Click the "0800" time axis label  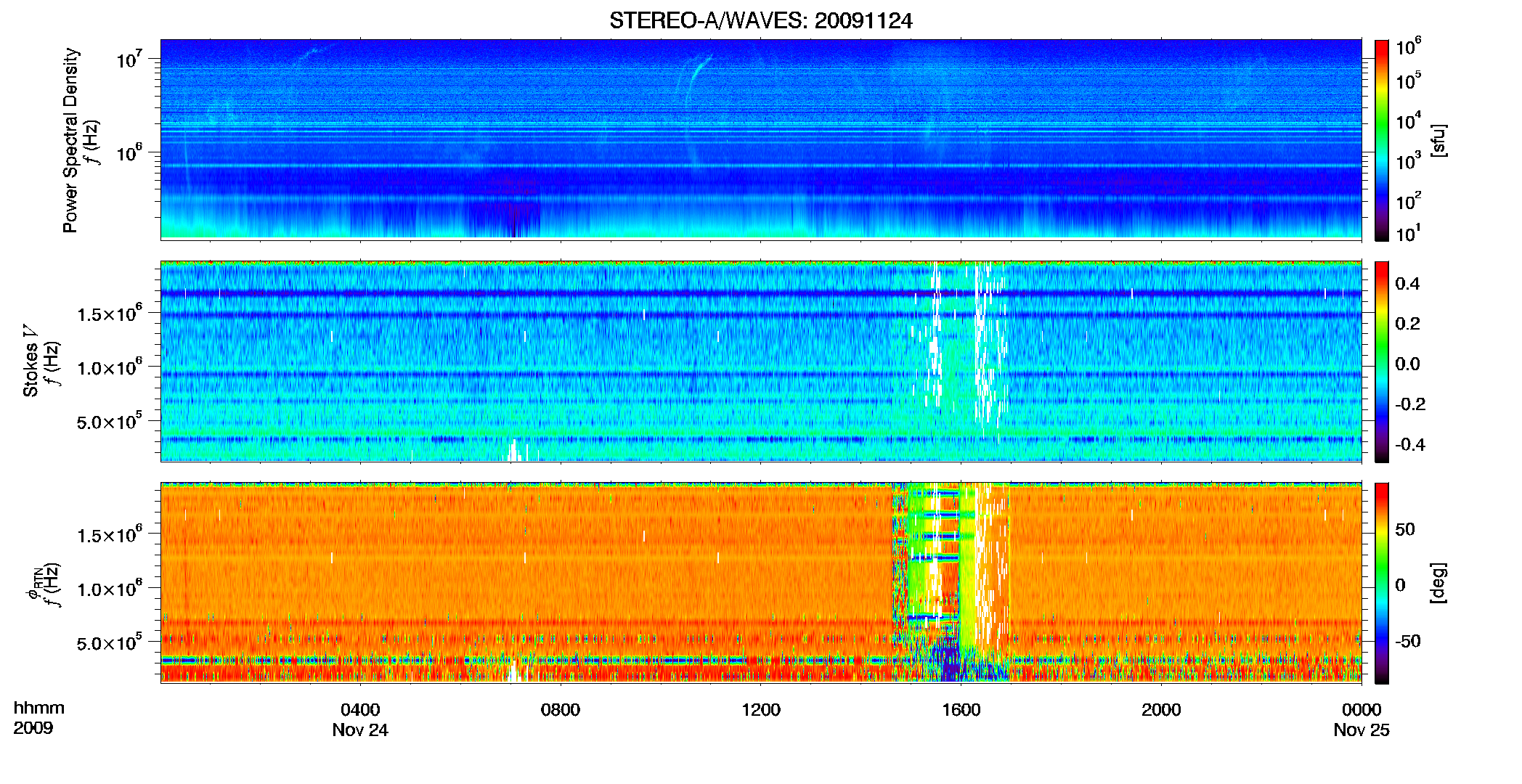coord(561,709)
